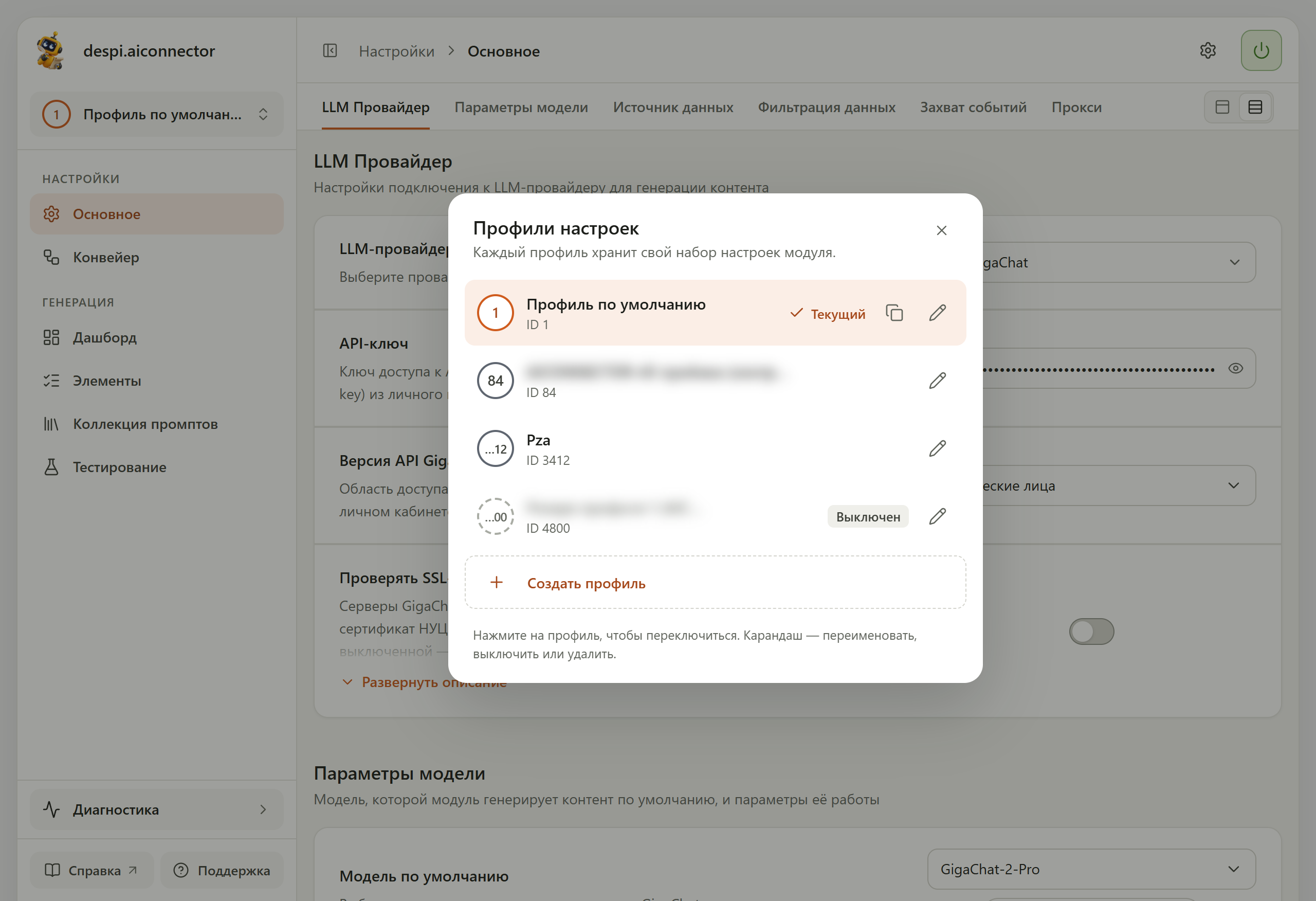
Task: Open the Поддержка support link
Action: [222, 870]
